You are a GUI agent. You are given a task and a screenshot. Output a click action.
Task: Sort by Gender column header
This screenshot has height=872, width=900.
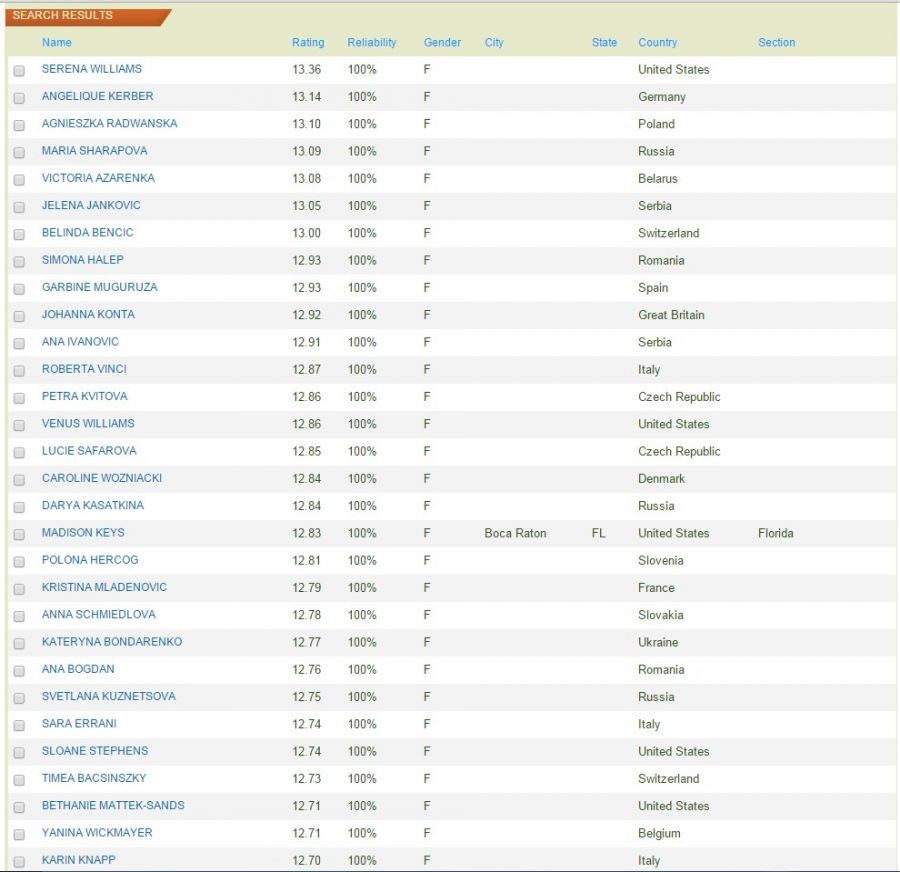(x=442, y=42)
